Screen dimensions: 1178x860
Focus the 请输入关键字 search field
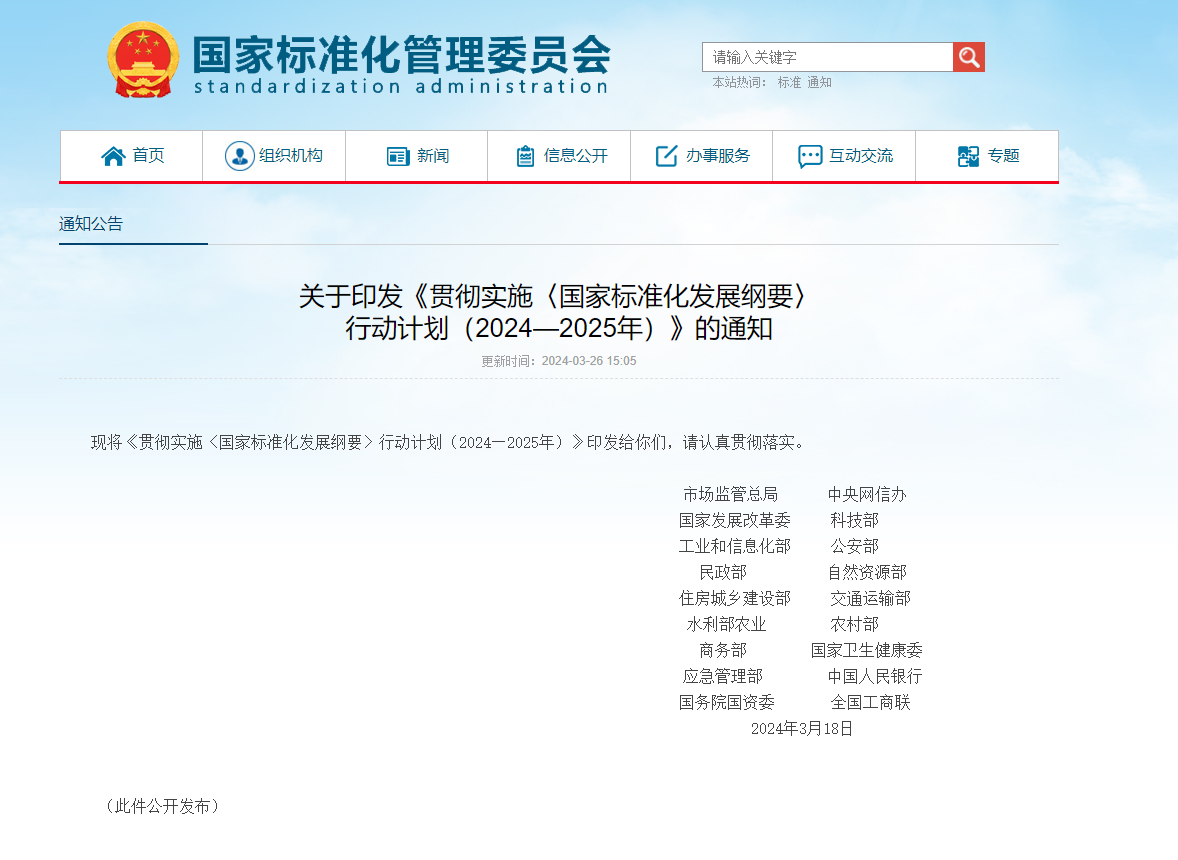(827, 57)
